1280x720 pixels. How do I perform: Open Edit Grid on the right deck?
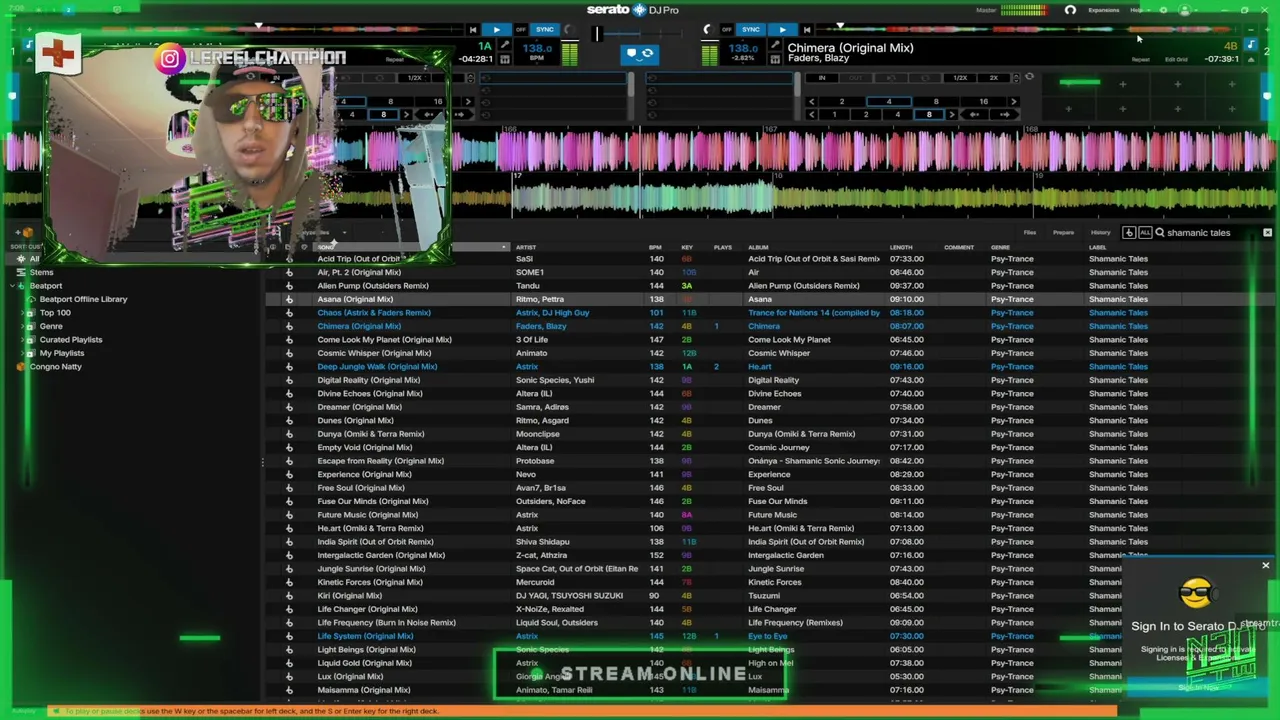[1176, 60]
